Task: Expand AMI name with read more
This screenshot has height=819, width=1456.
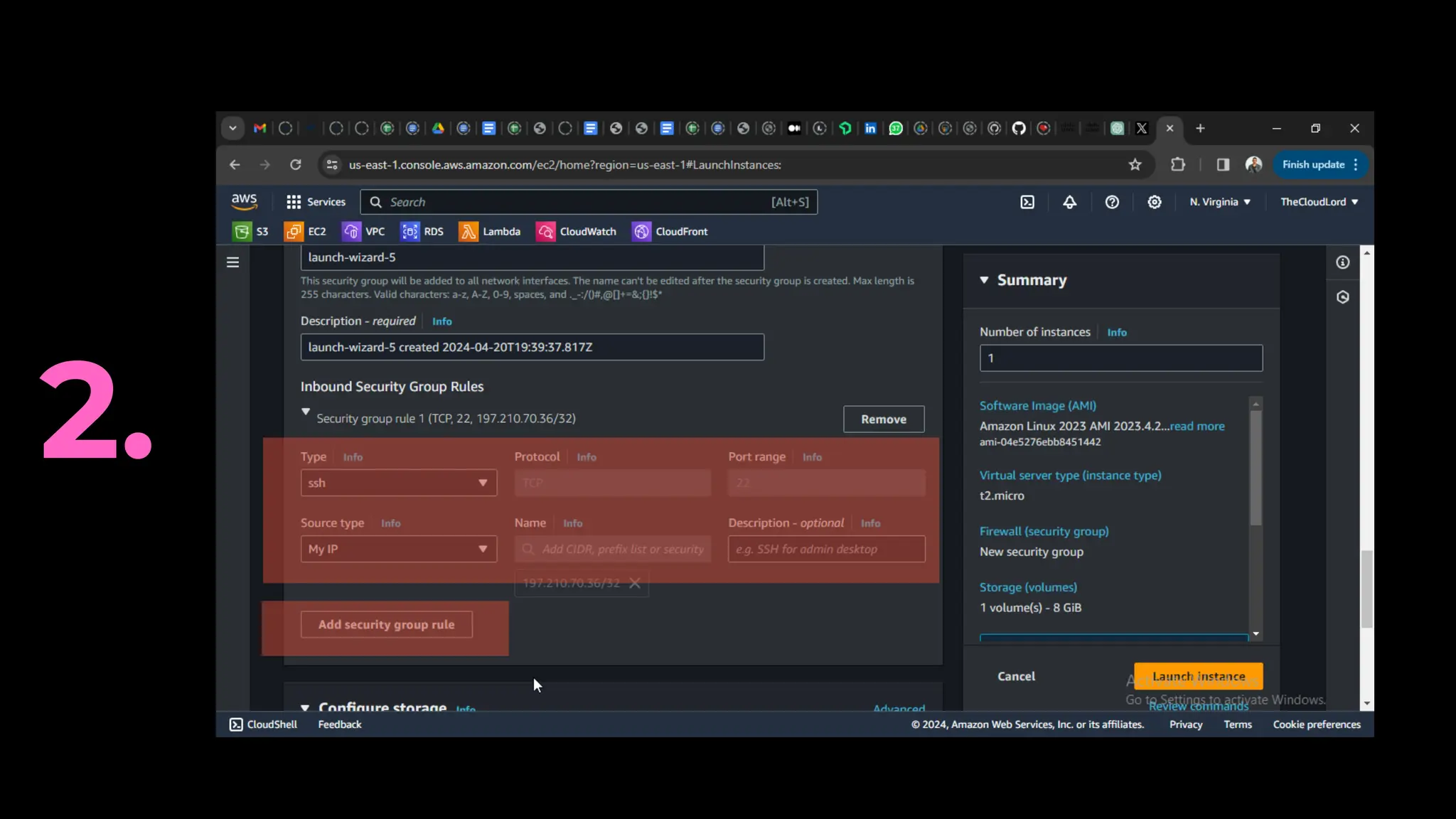Action: 1197,427
